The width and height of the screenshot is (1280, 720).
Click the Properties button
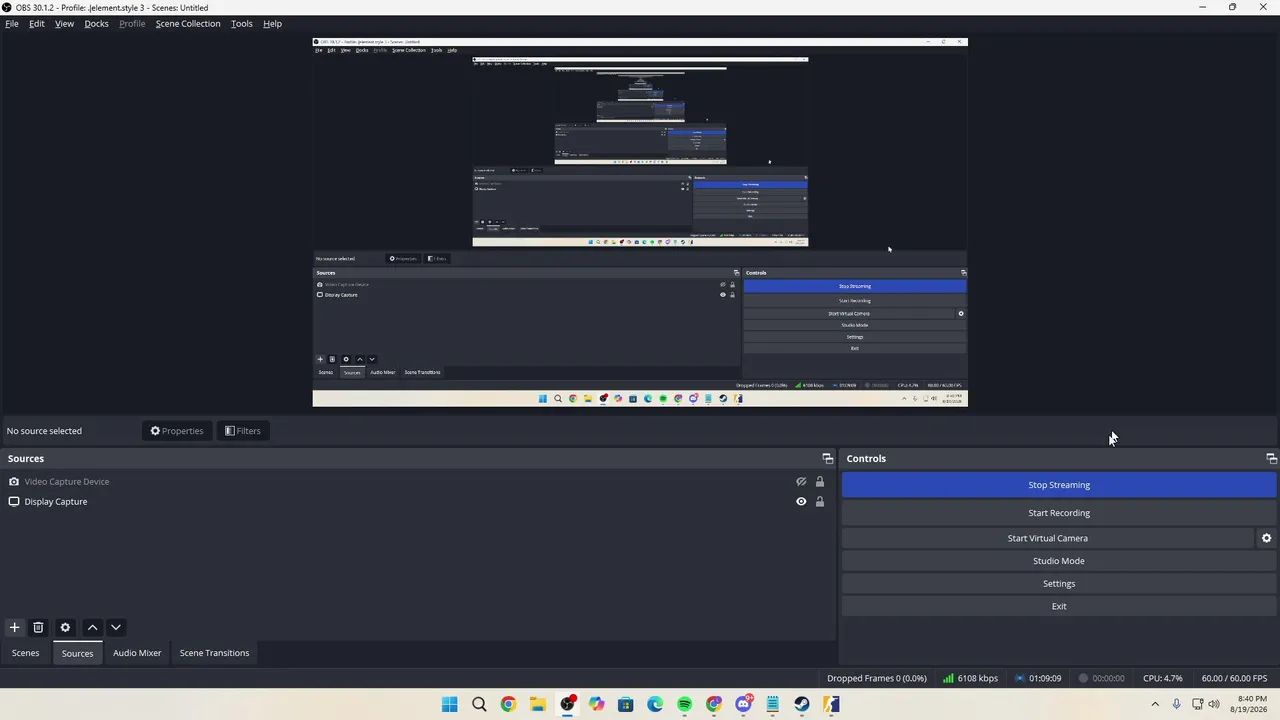(177, 431)
